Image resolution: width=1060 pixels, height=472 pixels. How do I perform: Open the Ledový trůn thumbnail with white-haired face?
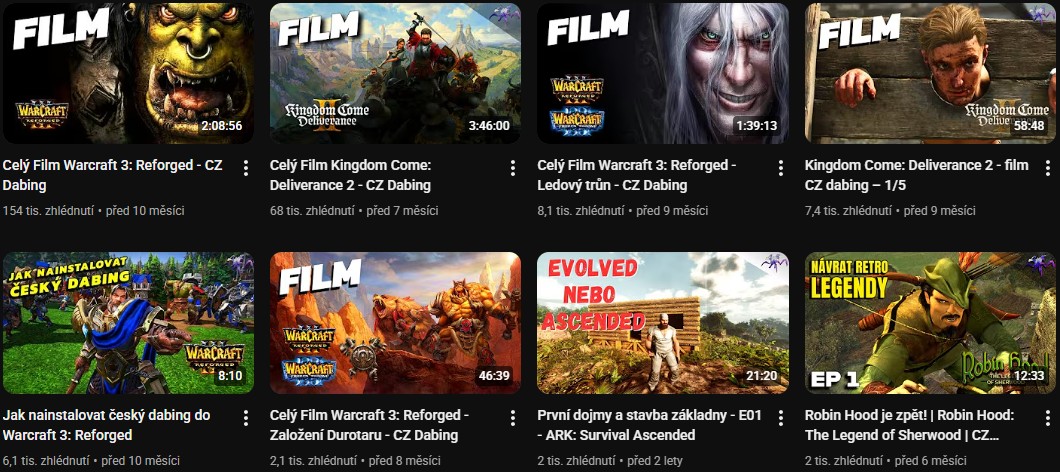pos(662,73)
